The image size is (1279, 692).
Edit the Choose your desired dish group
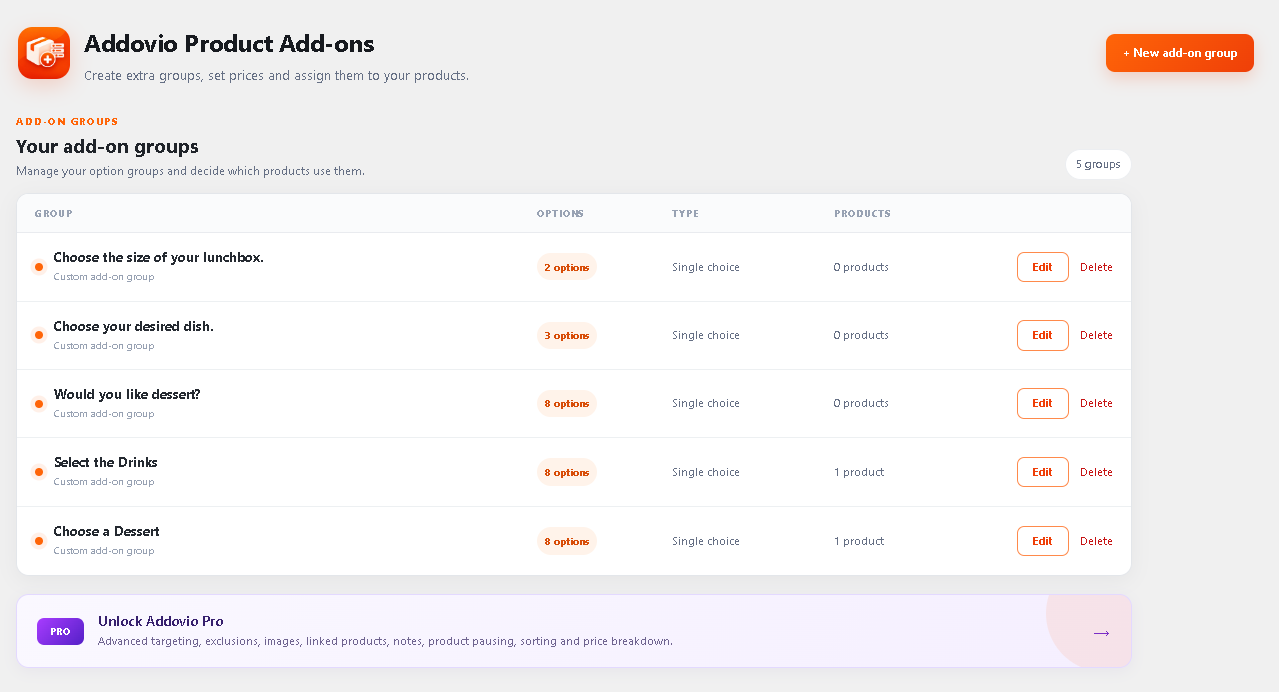click(1042, 335)
